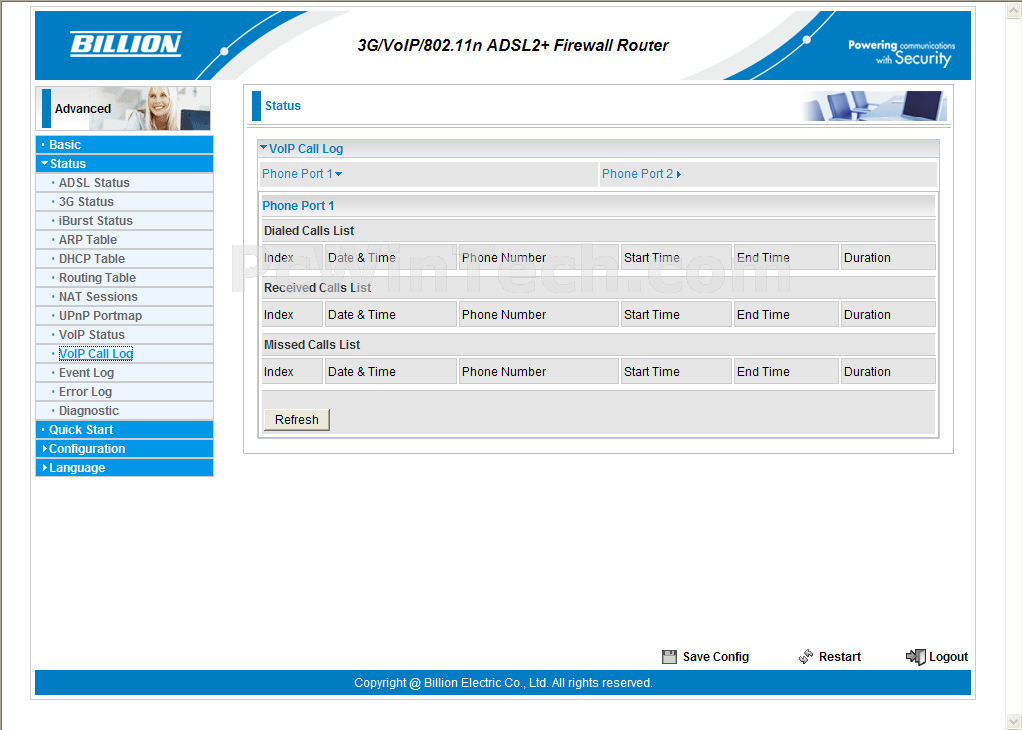Click the Restart text link
Screen dimensions: 1022x730
tap(840, 657)
